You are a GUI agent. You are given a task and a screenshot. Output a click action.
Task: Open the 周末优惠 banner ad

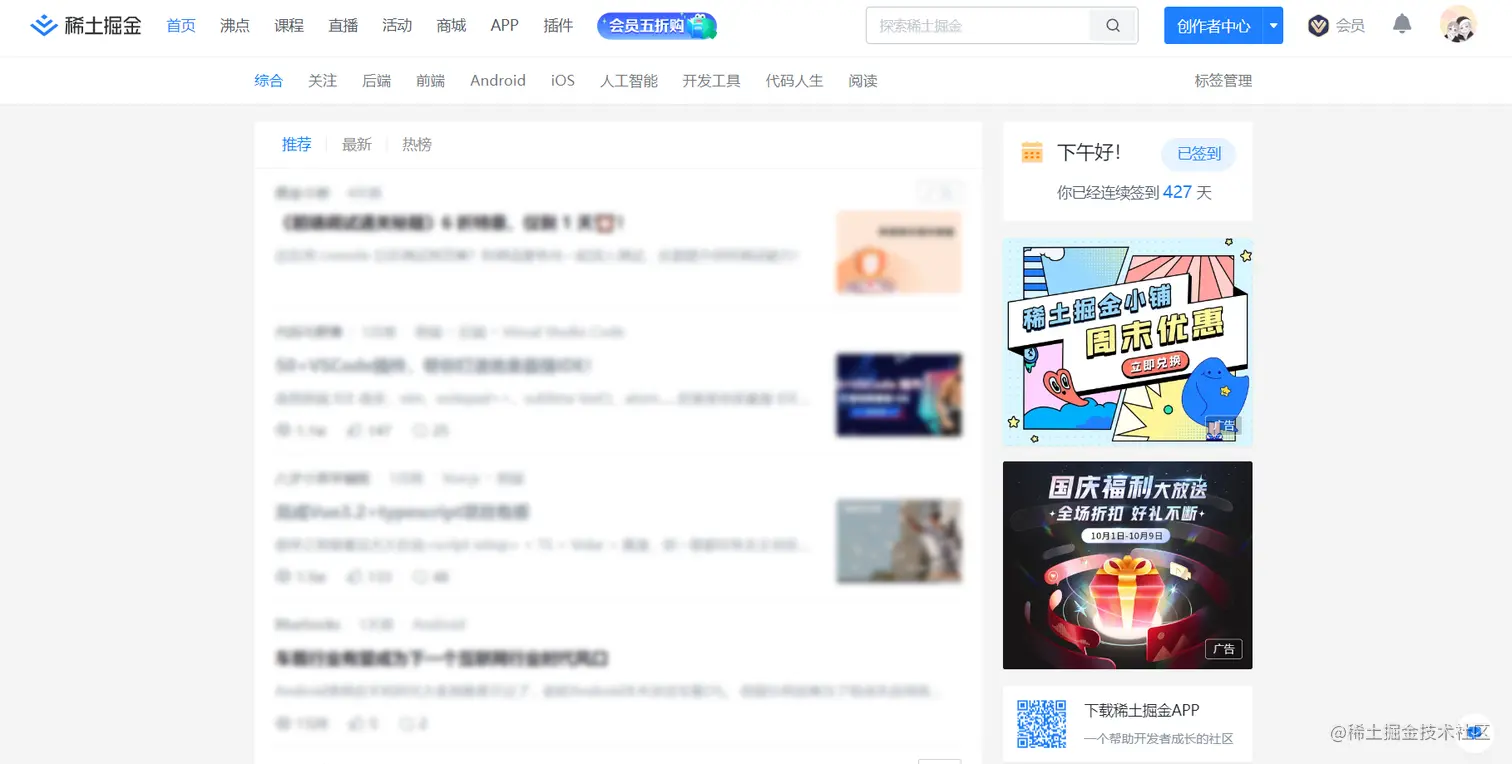click(x=1128, y=342)
